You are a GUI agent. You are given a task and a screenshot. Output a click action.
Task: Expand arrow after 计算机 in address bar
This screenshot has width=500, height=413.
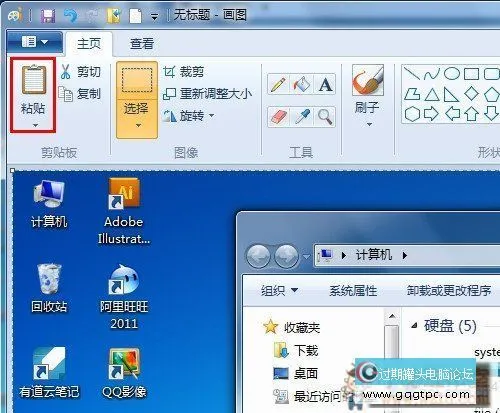(405, 256)
